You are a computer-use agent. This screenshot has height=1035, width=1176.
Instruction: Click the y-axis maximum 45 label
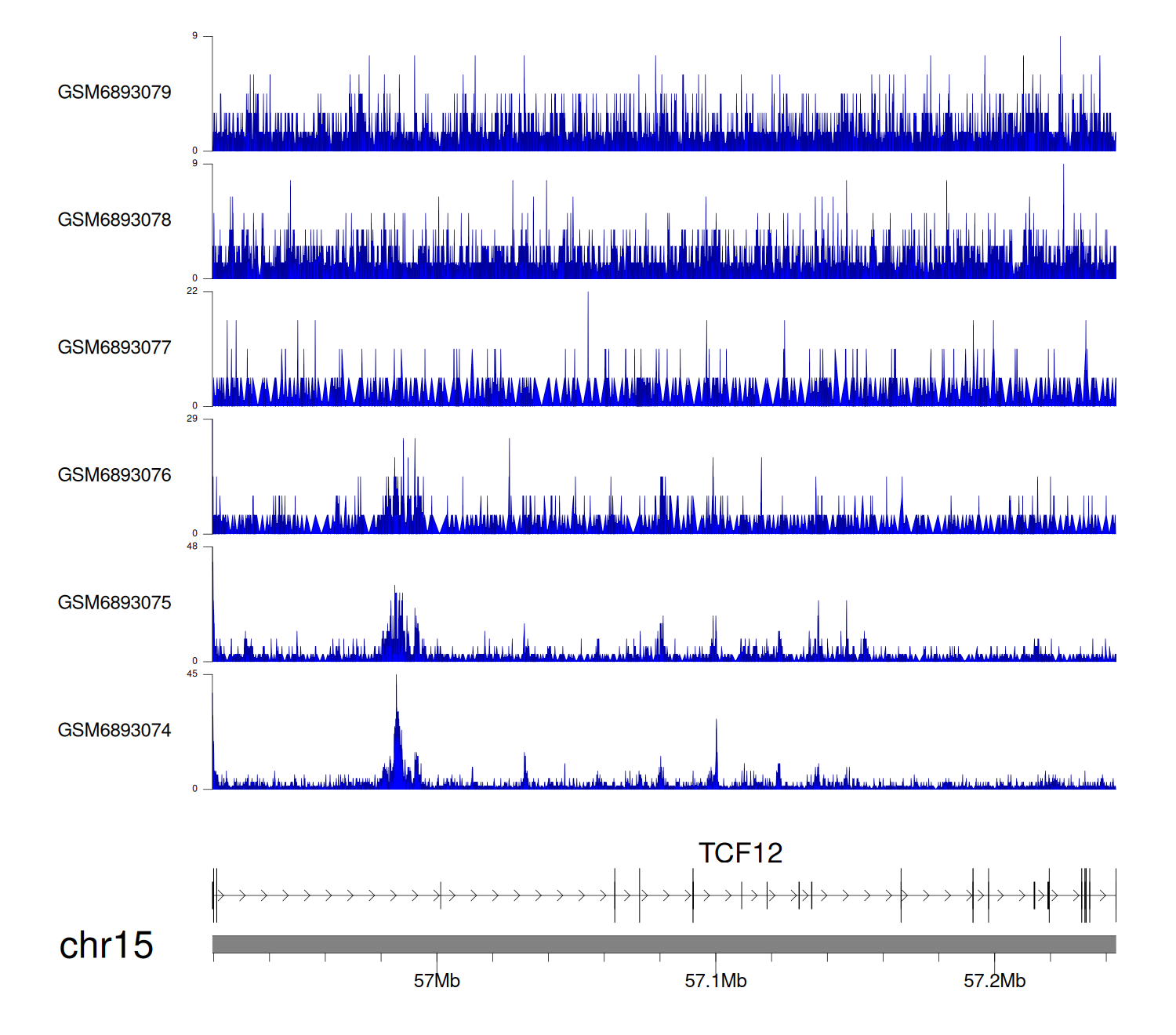click(x=192, y=674)
